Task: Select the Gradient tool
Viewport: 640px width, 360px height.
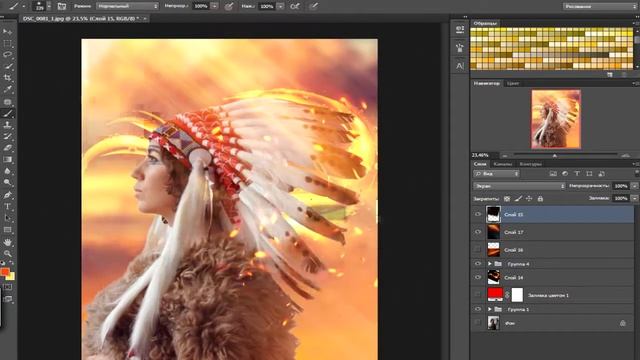Action: (x=7, y=159)
